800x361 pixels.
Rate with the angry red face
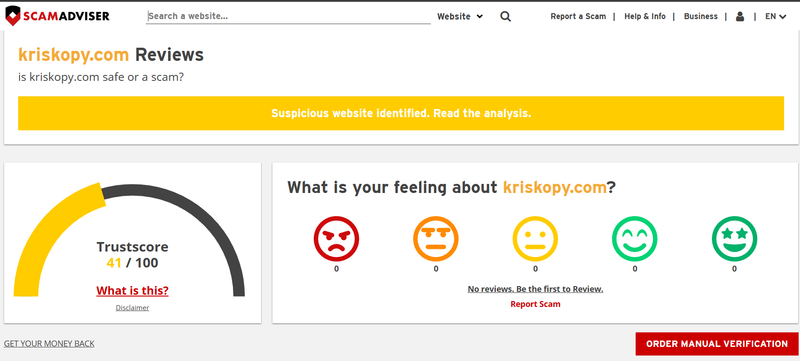(x=336, y=239)
